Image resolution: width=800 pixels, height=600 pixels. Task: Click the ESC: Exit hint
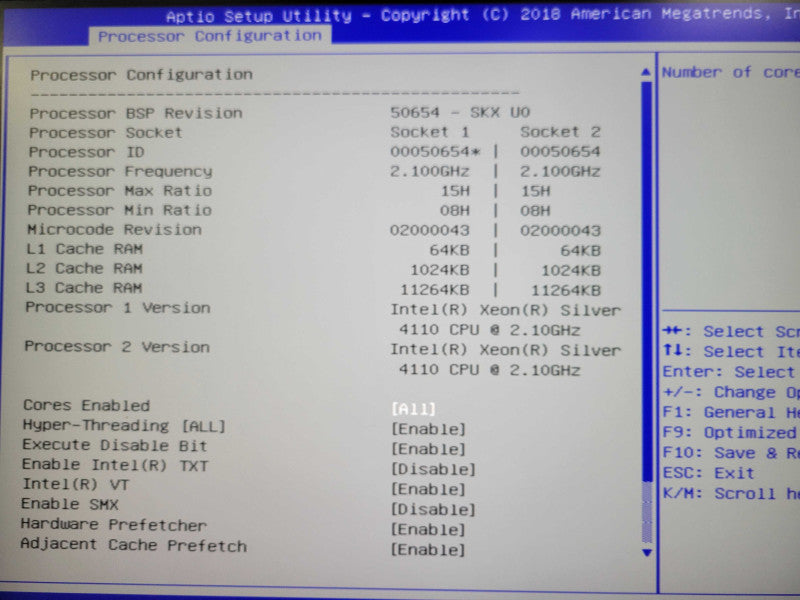pos(708,473)
